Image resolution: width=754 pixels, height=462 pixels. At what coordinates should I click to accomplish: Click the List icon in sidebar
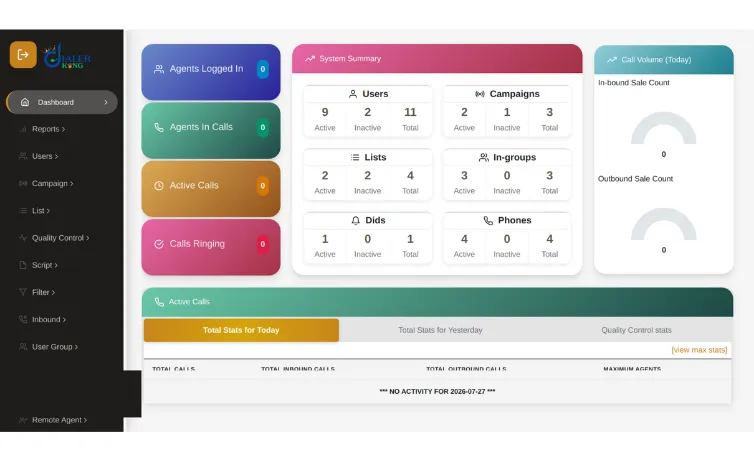[x=23, y=211]
